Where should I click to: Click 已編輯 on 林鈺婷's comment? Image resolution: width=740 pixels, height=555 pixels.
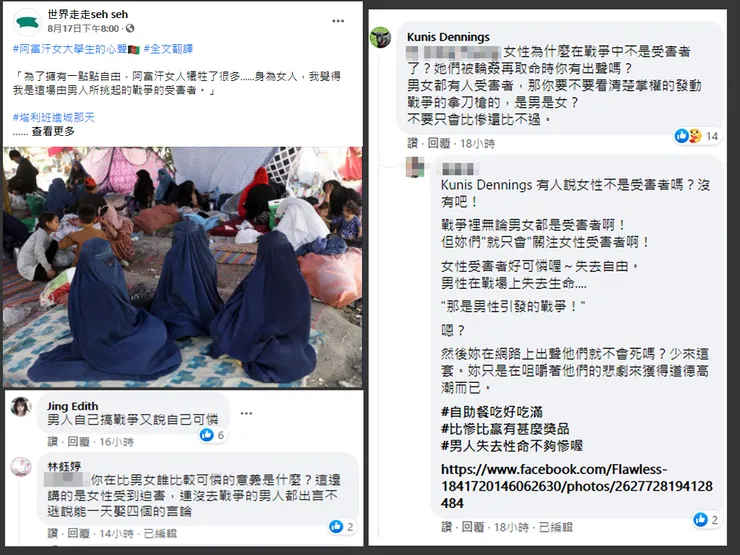(160, 533)
